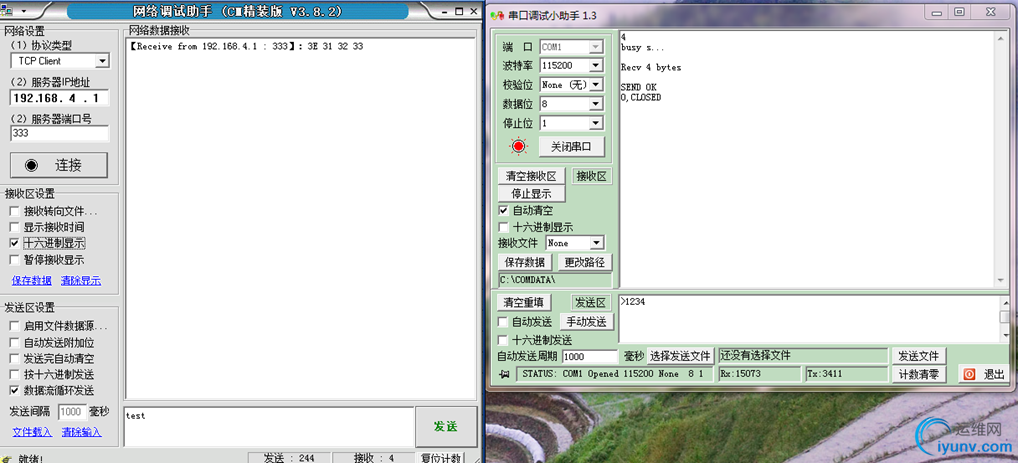Click the red serial port status indicator
The width and height of the screenshot is (1018, 463).
point(518,146)
